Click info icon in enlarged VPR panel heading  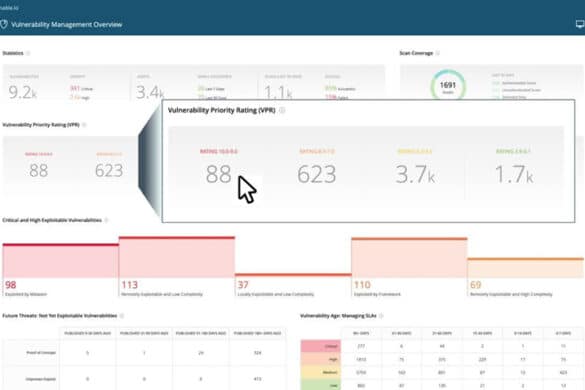tap(282, 110)
